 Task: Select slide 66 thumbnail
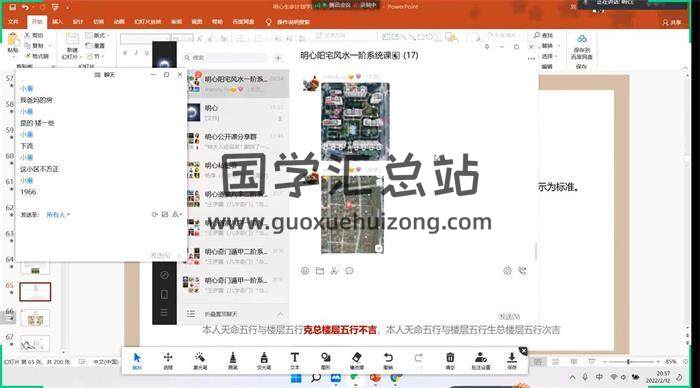click(35, 318)
